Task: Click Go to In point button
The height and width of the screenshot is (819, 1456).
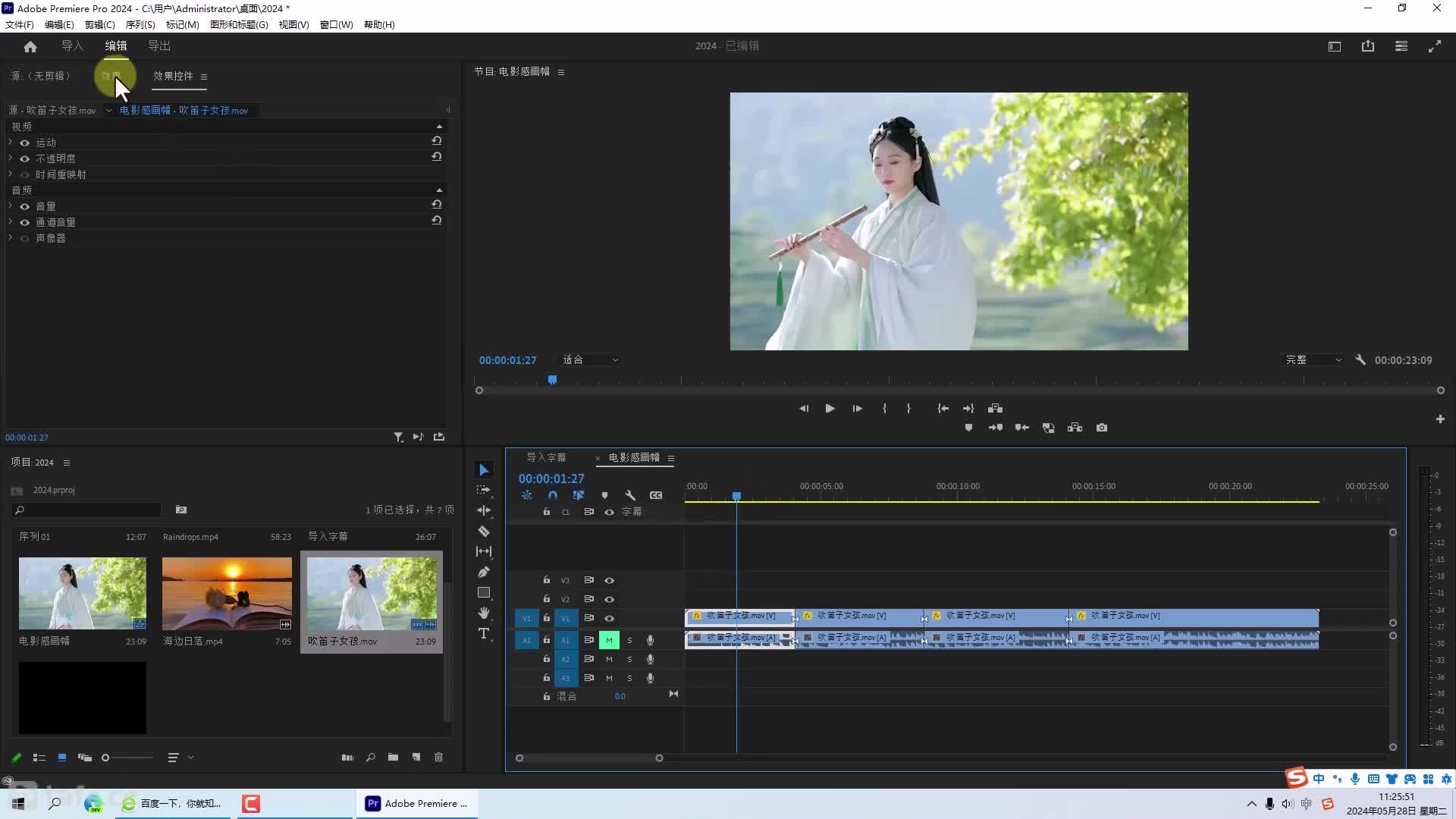Action: [943, 409]
